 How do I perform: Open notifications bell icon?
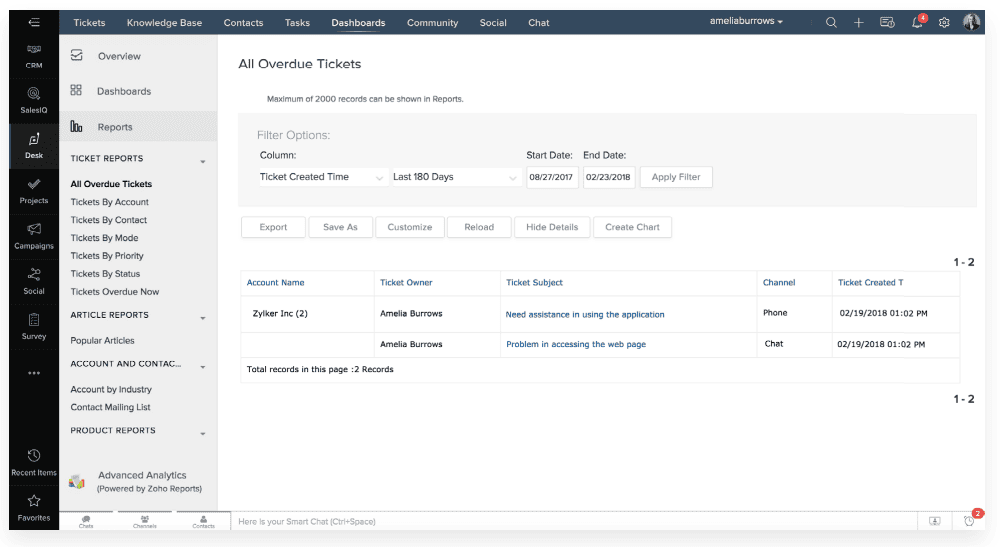[917, 22]
